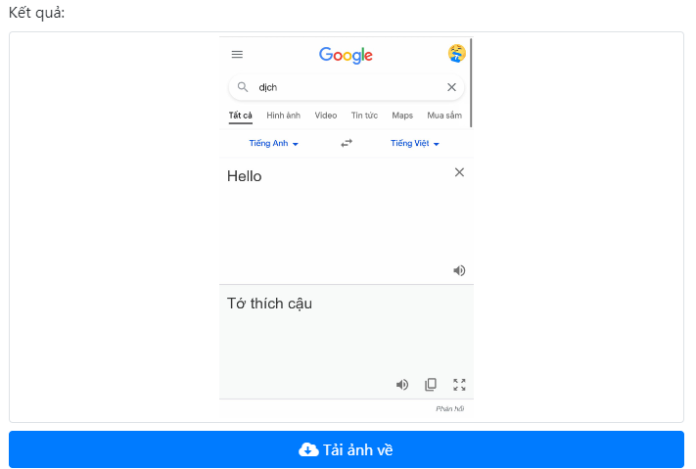Play the translated text audio
696x469 pixels.
[x=402, y=384]
